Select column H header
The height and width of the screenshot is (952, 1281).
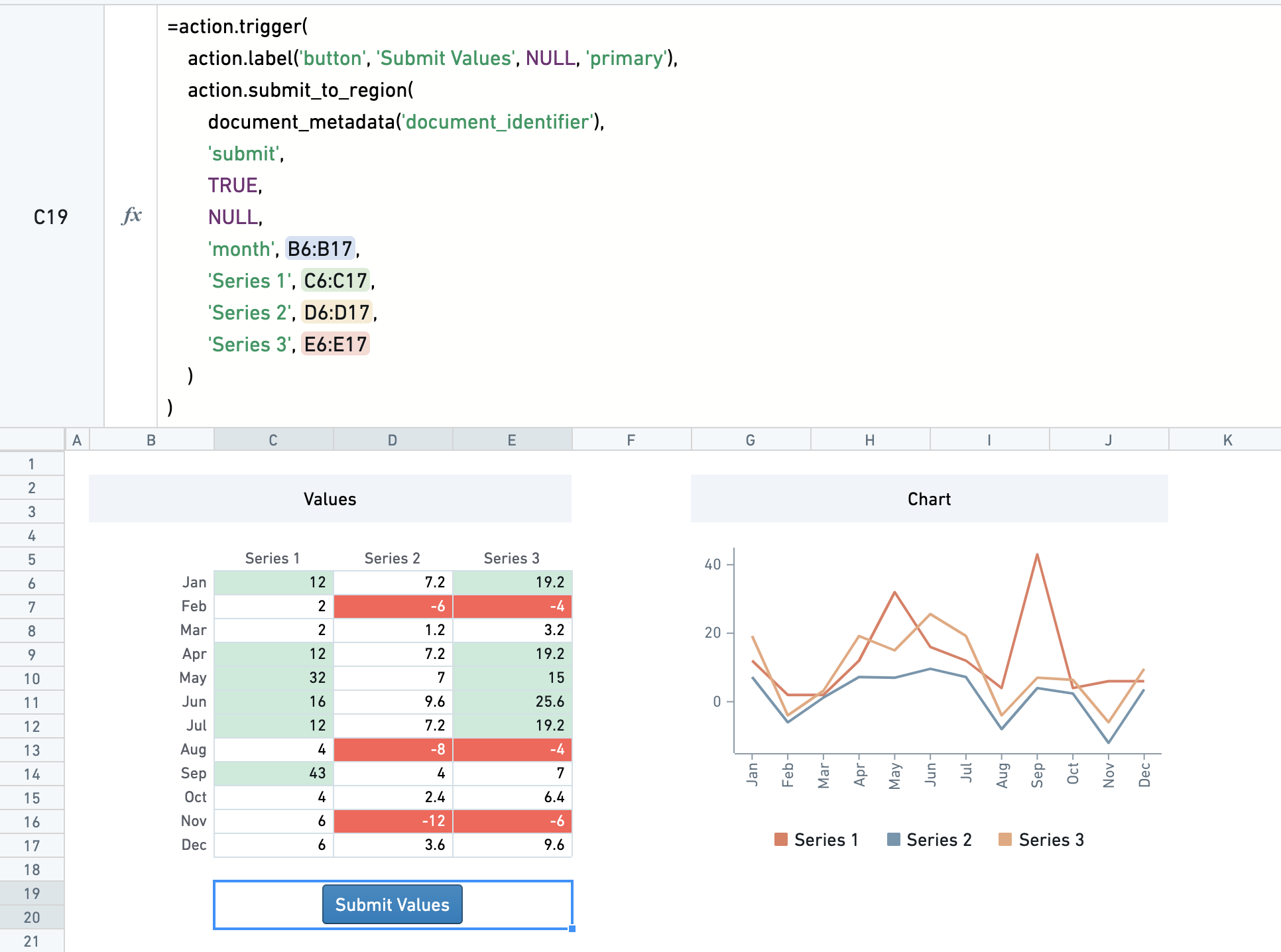click(x=870, y=440)
